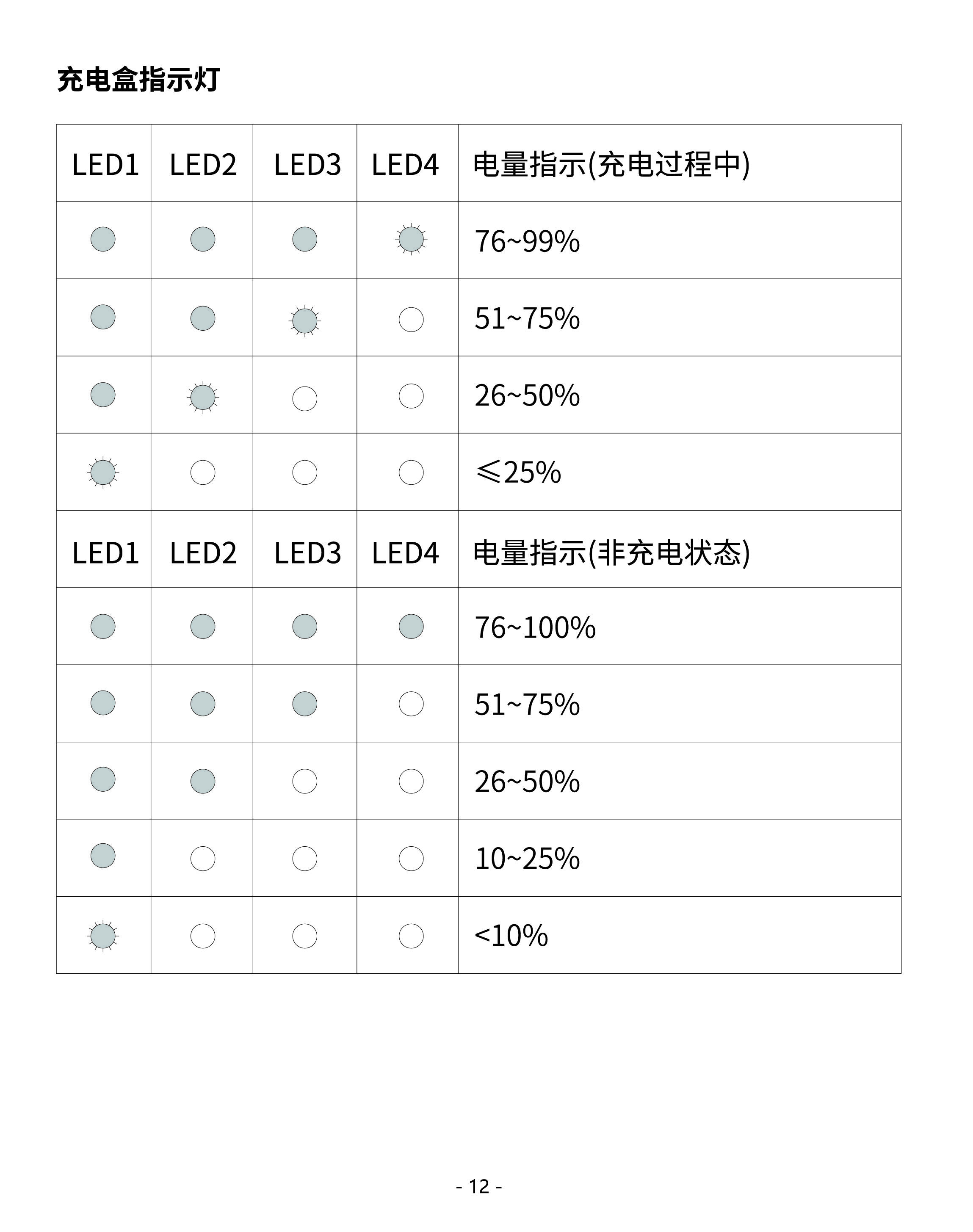Click the 电量指示(充电过程中) header cell

pyautogui.click(x=680, y=163)
